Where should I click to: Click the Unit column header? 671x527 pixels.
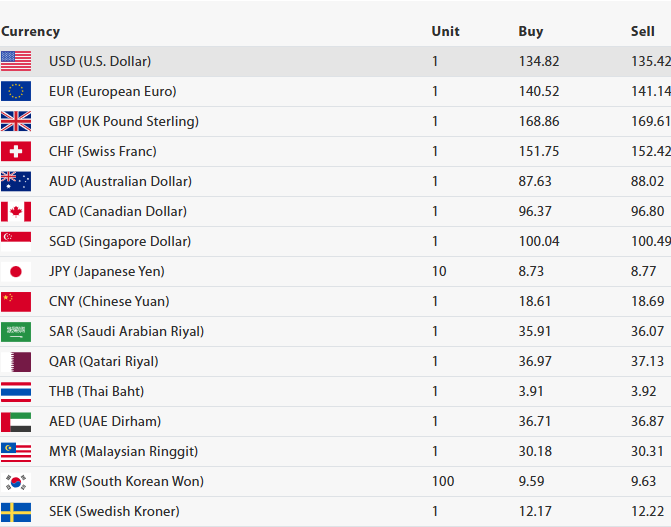[x=445, y=31]
